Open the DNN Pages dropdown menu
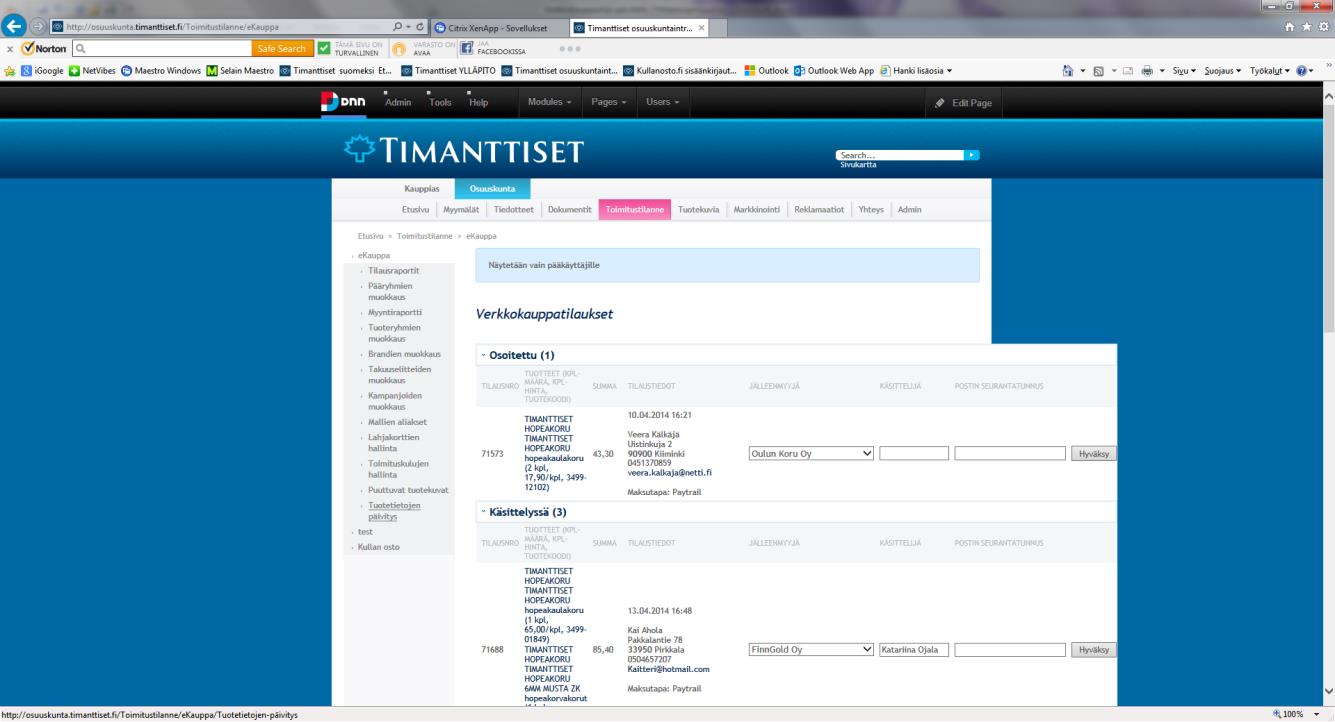The height and width of the screenshot is (722, 1335). [x=609, y=103]
